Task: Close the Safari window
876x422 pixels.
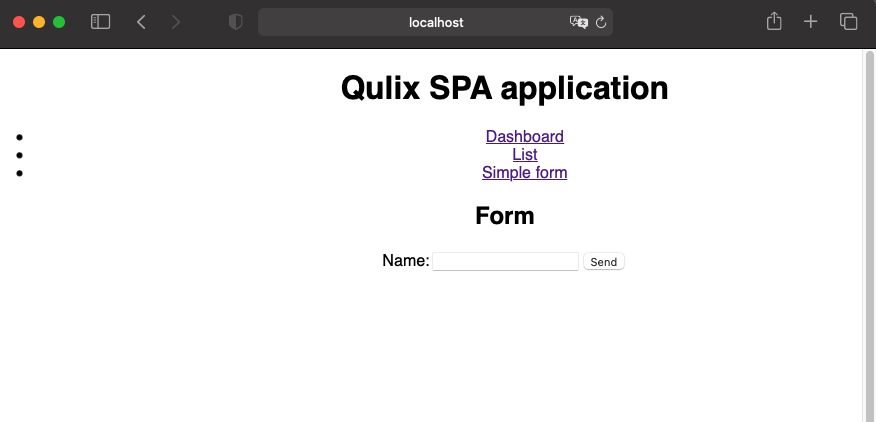Action: pyautogui.click(x=19, y=22)
